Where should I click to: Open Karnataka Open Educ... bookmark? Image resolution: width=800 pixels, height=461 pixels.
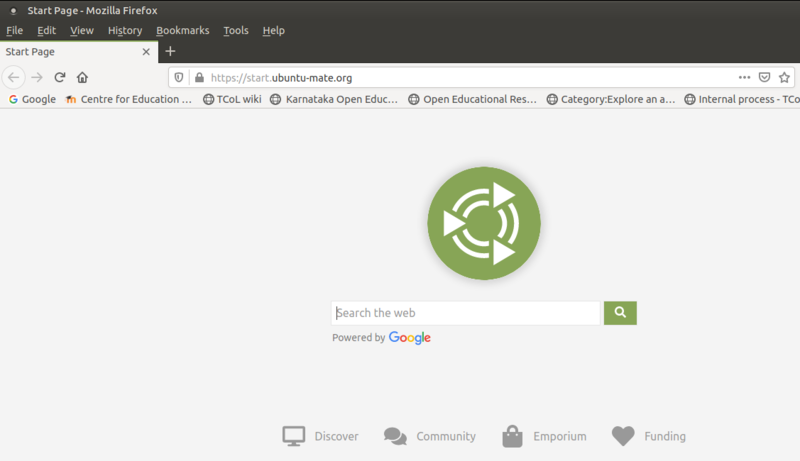334,99
